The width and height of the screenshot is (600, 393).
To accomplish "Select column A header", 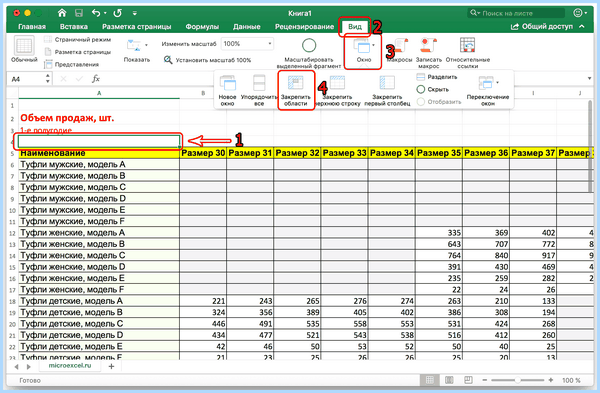I will pyautogui.click(x=99, y=93).
